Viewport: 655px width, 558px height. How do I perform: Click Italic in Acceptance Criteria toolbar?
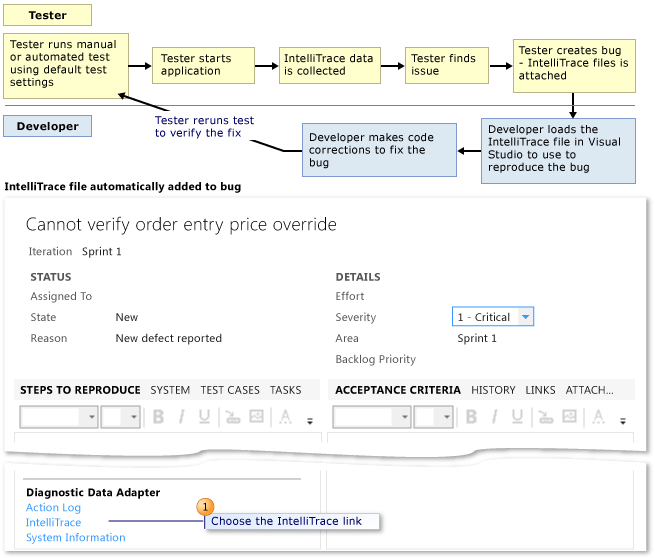click(495, 416)
